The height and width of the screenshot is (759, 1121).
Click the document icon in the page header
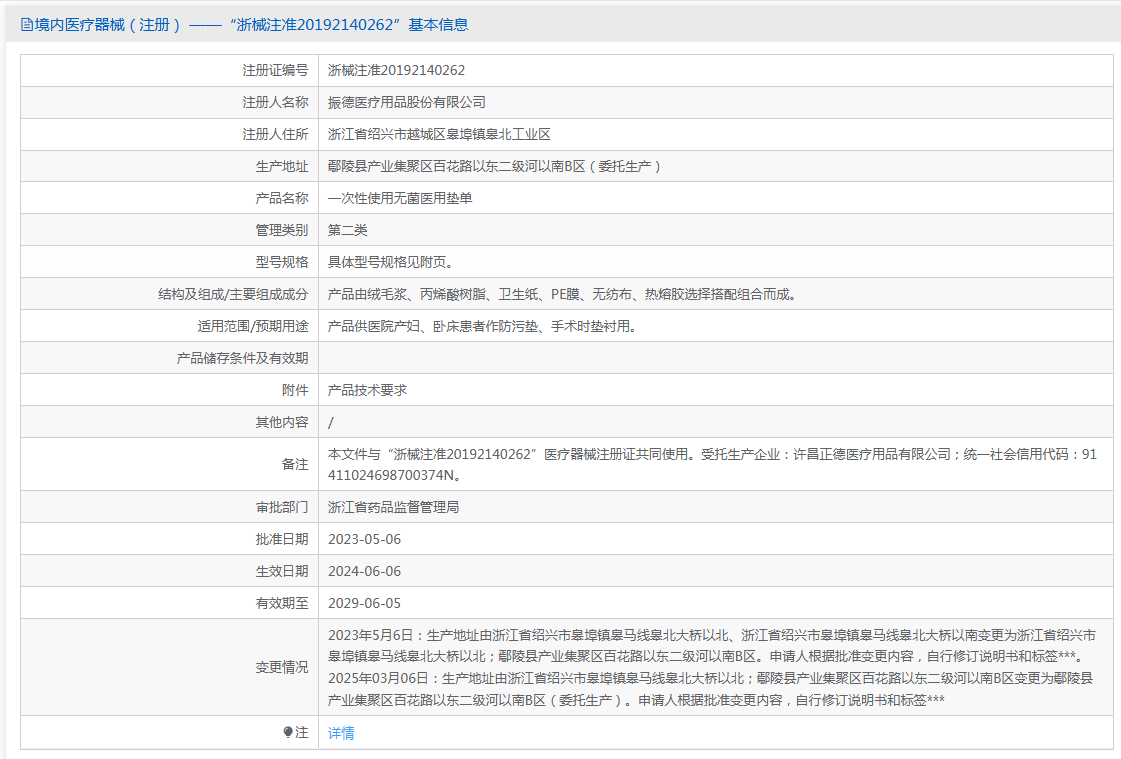point(27,25)
